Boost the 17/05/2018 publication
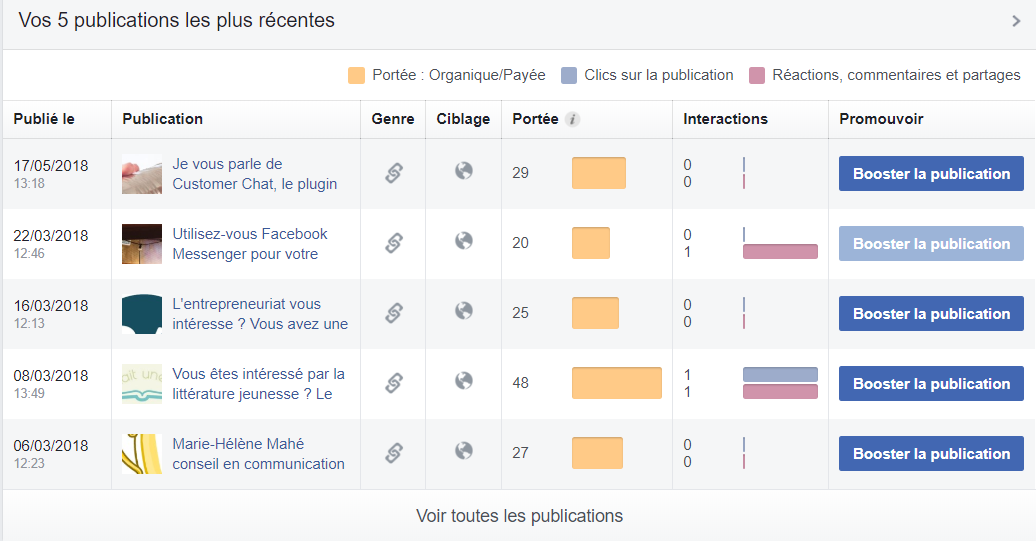Screen dimensions: 1036x541 tap(931, 174)
